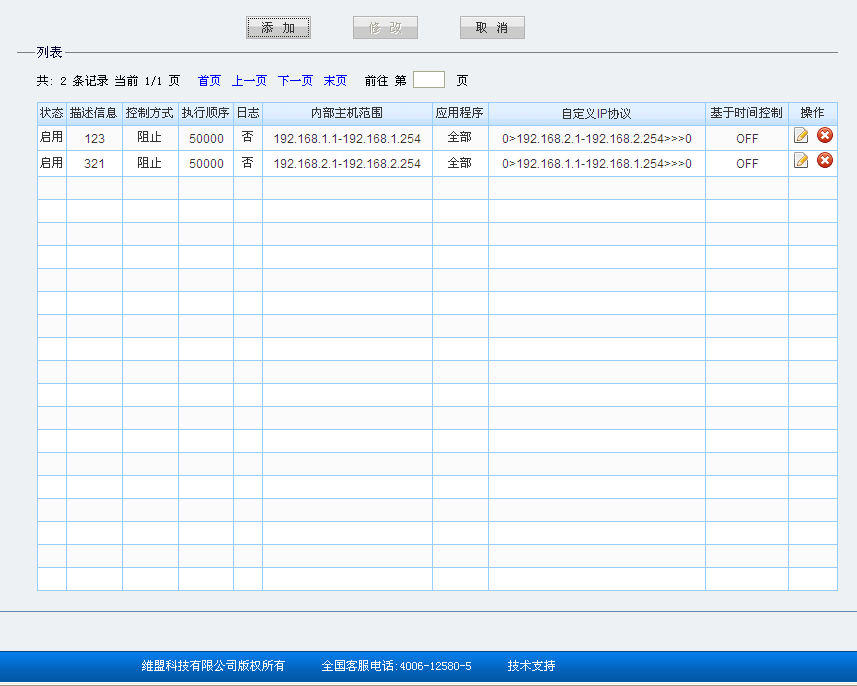The width and height of the screenshot is (857, 686).
Task: Jump to the 下一页 next page link
Action: coord(295,81)
